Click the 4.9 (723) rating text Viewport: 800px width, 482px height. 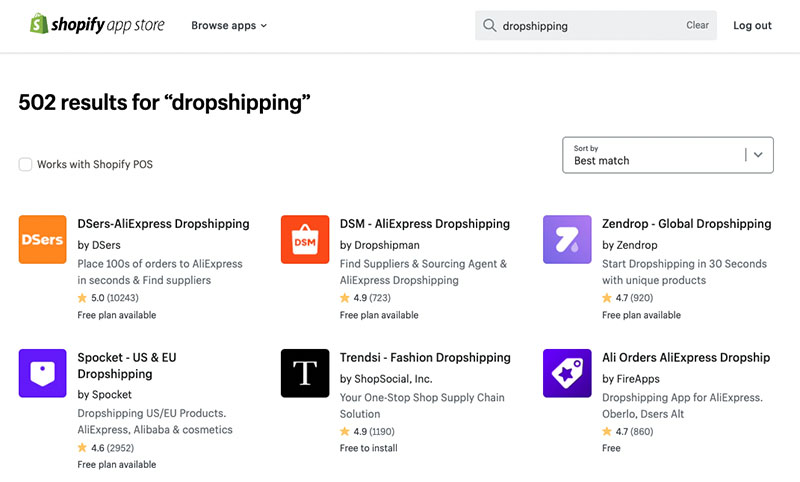372,298
